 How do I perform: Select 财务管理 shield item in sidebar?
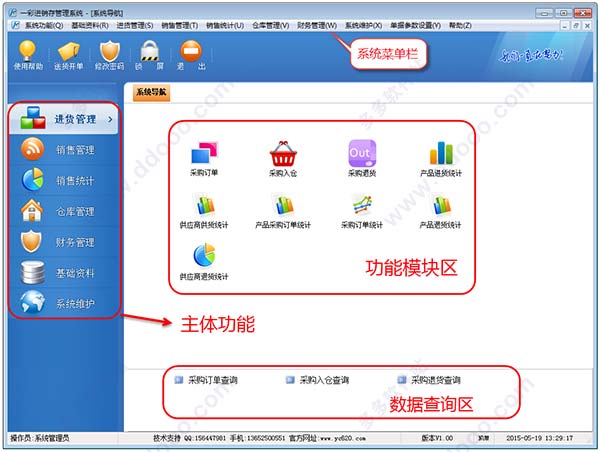coord(64,242)
